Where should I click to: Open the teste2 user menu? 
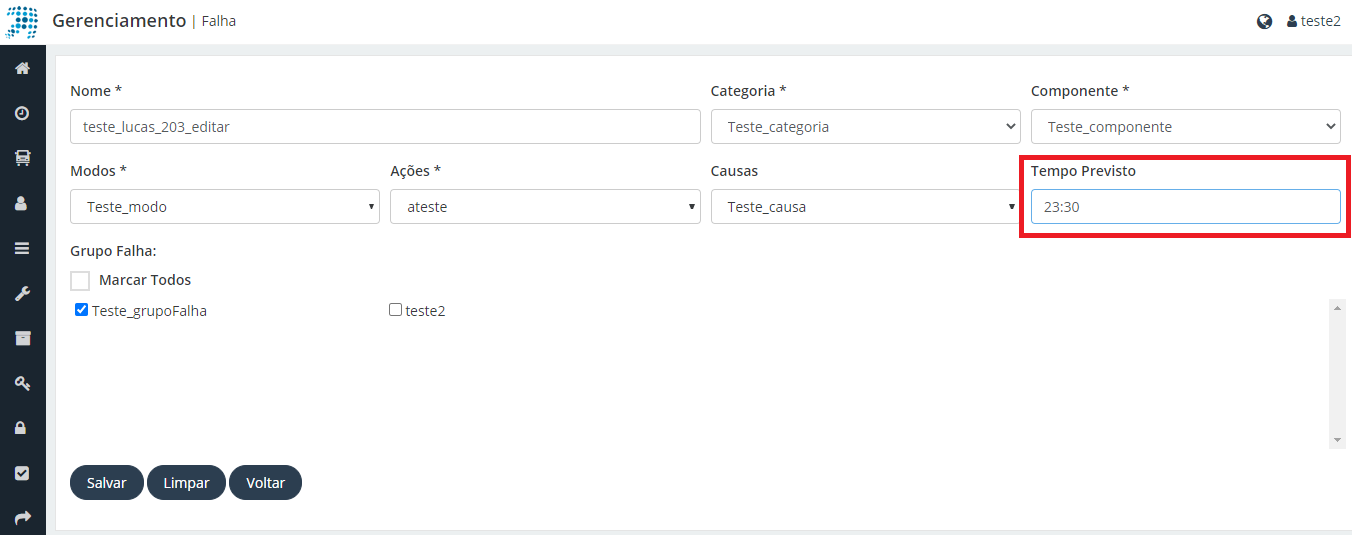click(x=1313, y=21)
